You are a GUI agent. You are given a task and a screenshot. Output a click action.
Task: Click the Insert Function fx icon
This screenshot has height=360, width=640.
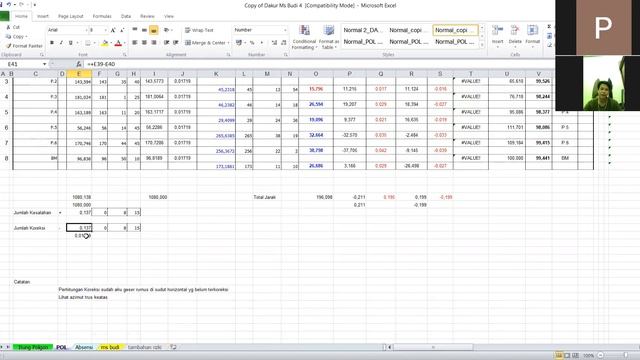78,64
